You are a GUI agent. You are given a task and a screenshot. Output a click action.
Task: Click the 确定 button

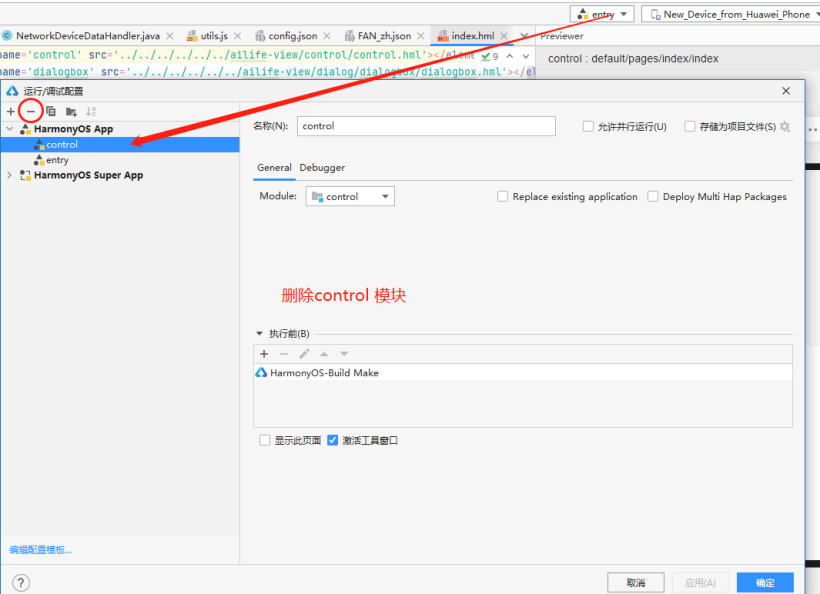pyautogui.click(x=765, y=582)
